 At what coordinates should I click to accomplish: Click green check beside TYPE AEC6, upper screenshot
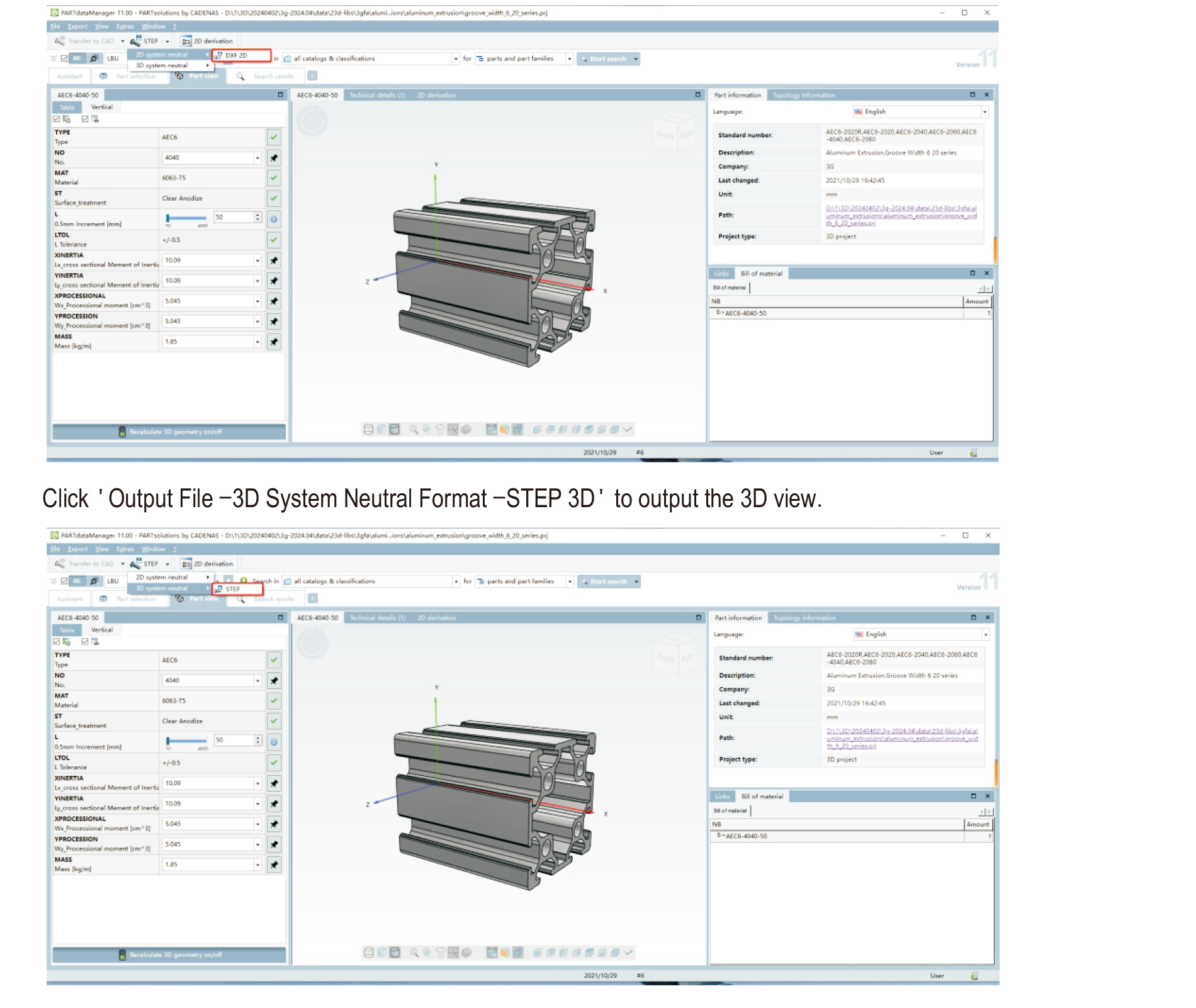[x=274, y=137]
